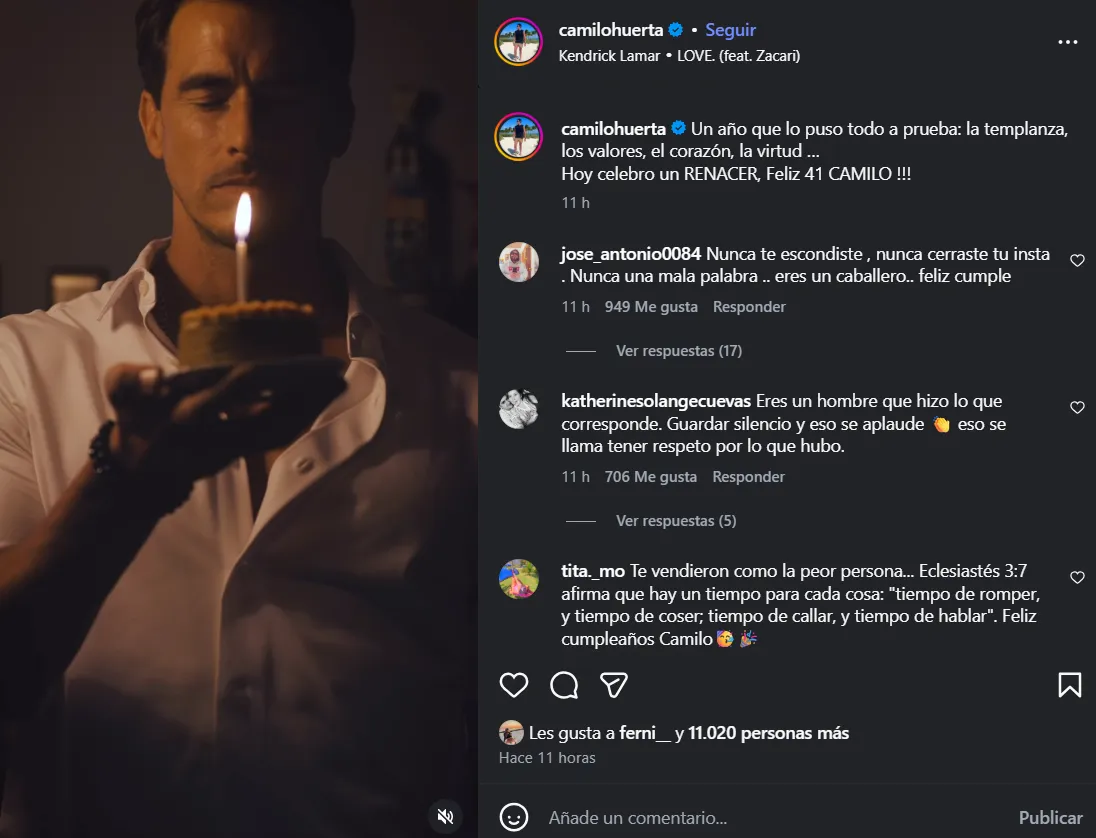
Task: Expand the 17 replies to jose_antonio0084
Action: 678,351
